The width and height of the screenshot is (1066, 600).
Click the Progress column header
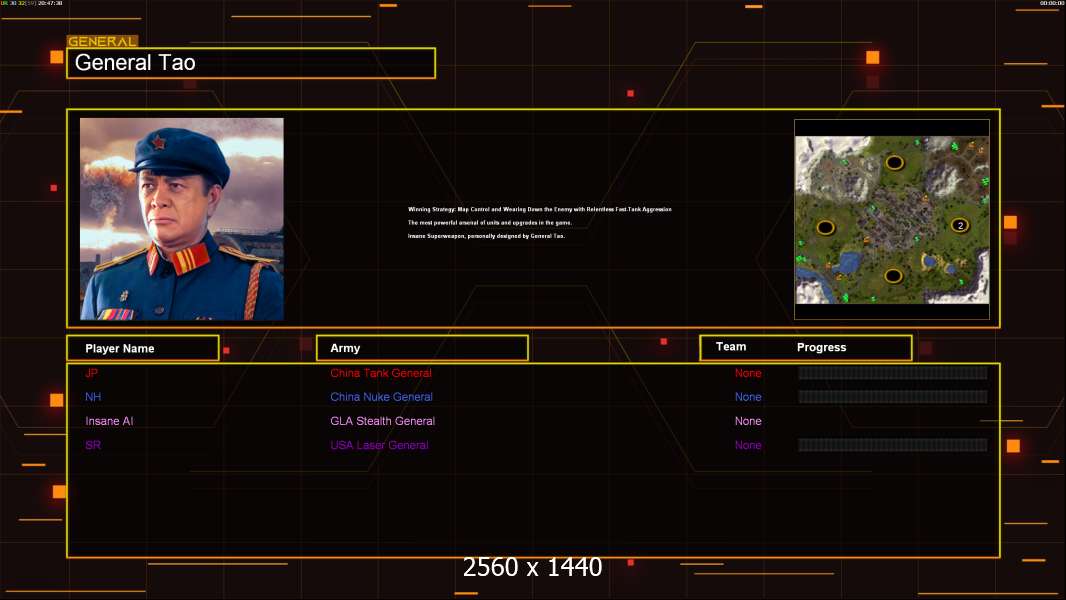pos(821,347)
